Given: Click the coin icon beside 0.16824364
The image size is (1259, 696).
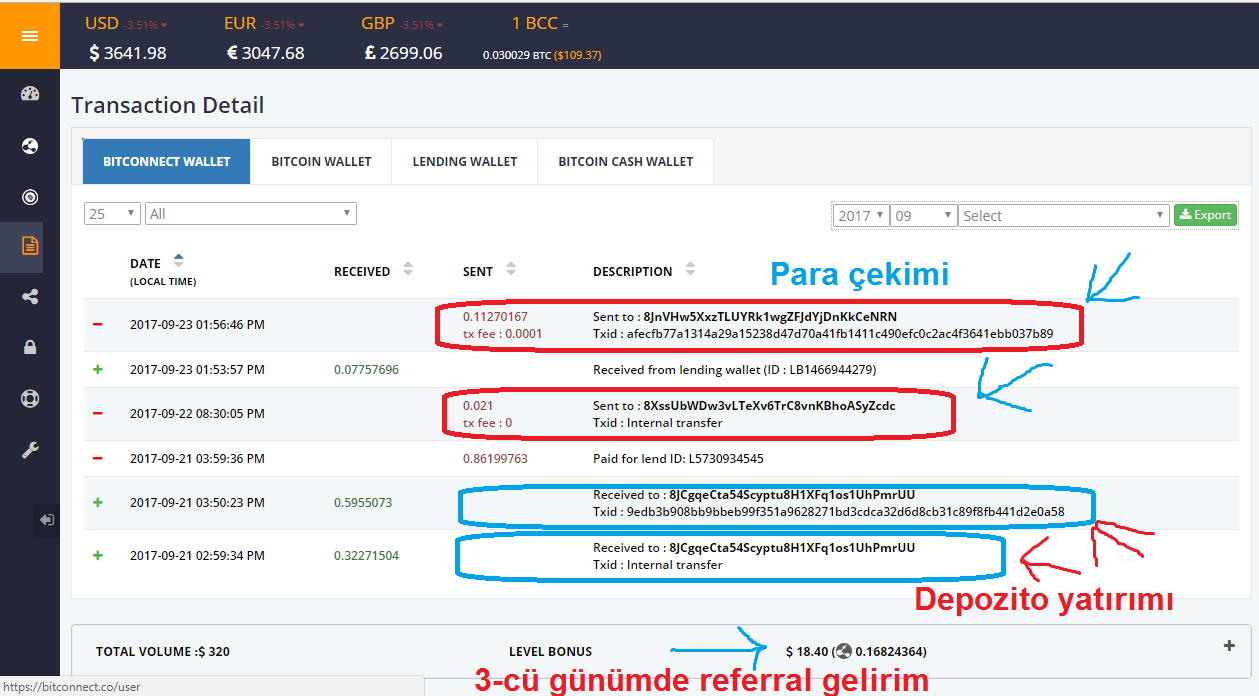Looking at the screenshot, I should [x=844, y=651].
